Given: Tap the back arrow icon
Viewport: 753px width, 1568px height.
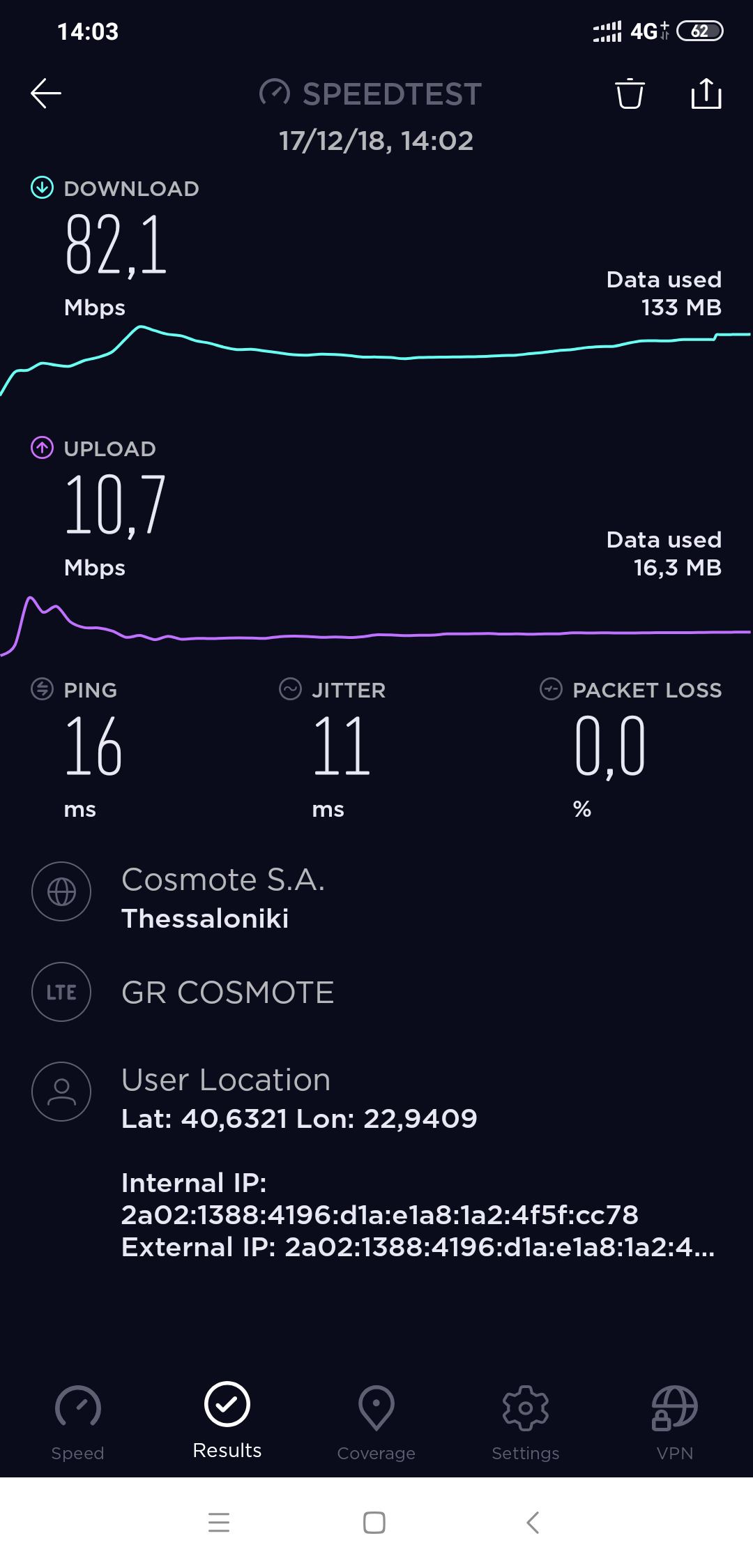Looking at the screenshot, I should click(46, 93).
